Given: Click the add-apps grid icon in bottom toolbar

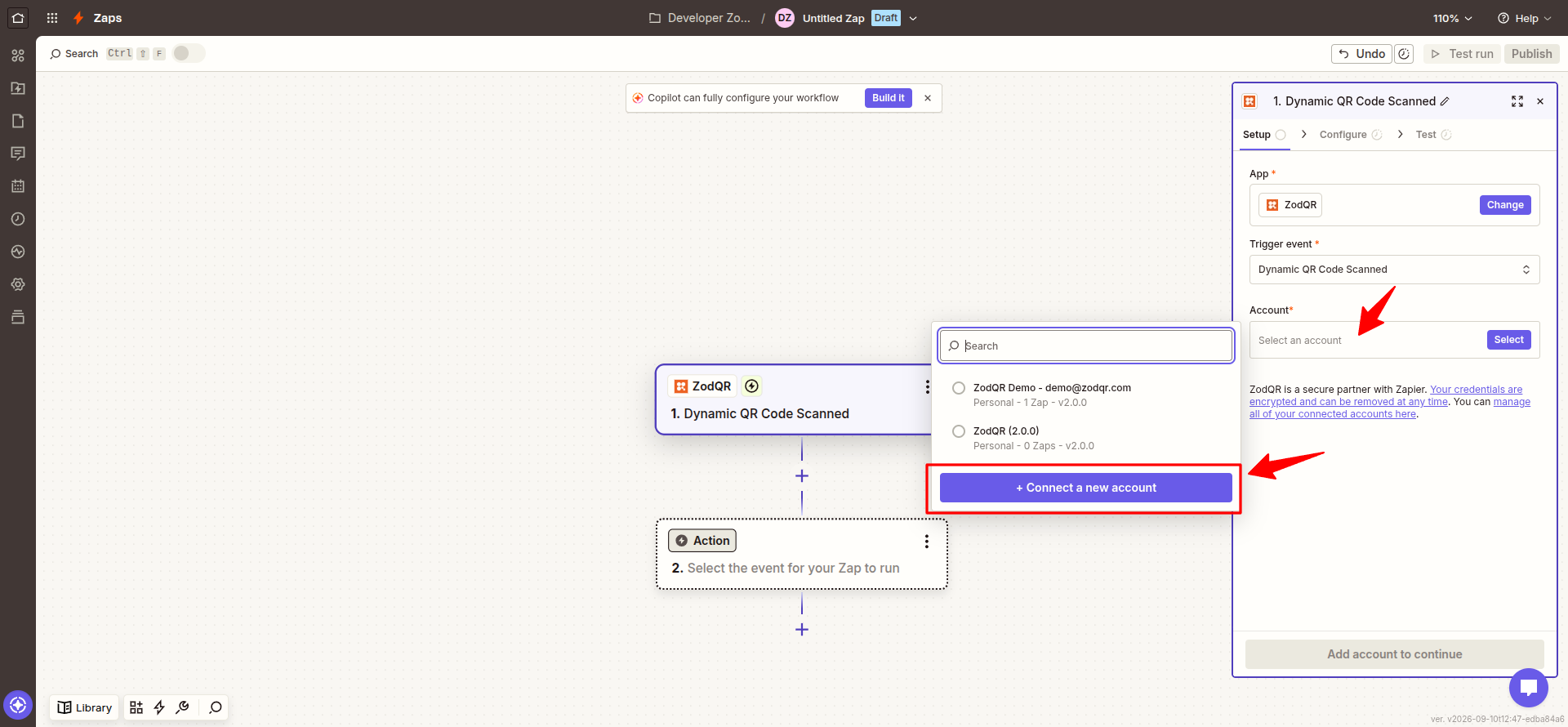Looking at the screenshot, I should (x=136, y=707).
